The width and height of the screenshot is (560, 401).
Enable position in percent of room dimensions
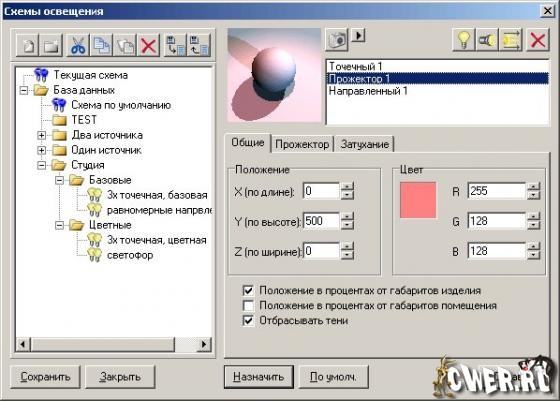point(248,306)
